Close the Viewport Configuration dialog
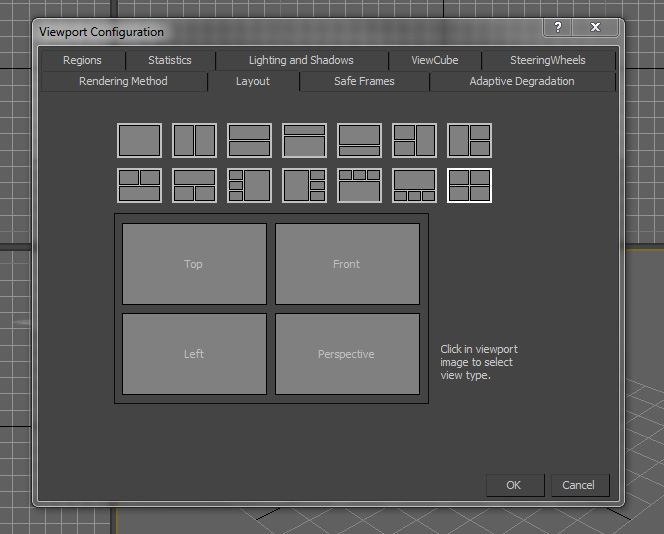This screenshot has width=664, height=534. coord(595,28)
